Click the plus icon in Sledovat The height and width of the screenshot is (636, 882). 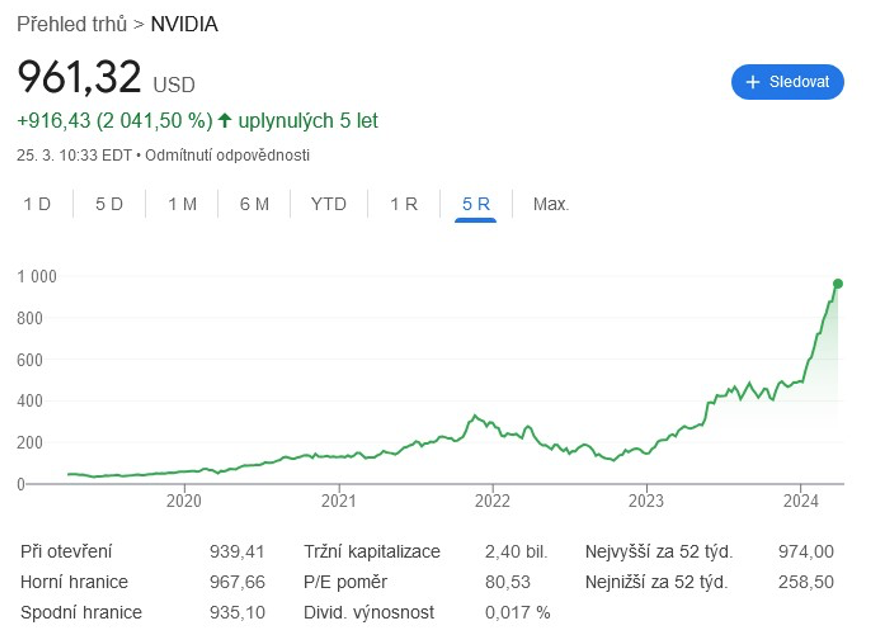tap(754, 82)
